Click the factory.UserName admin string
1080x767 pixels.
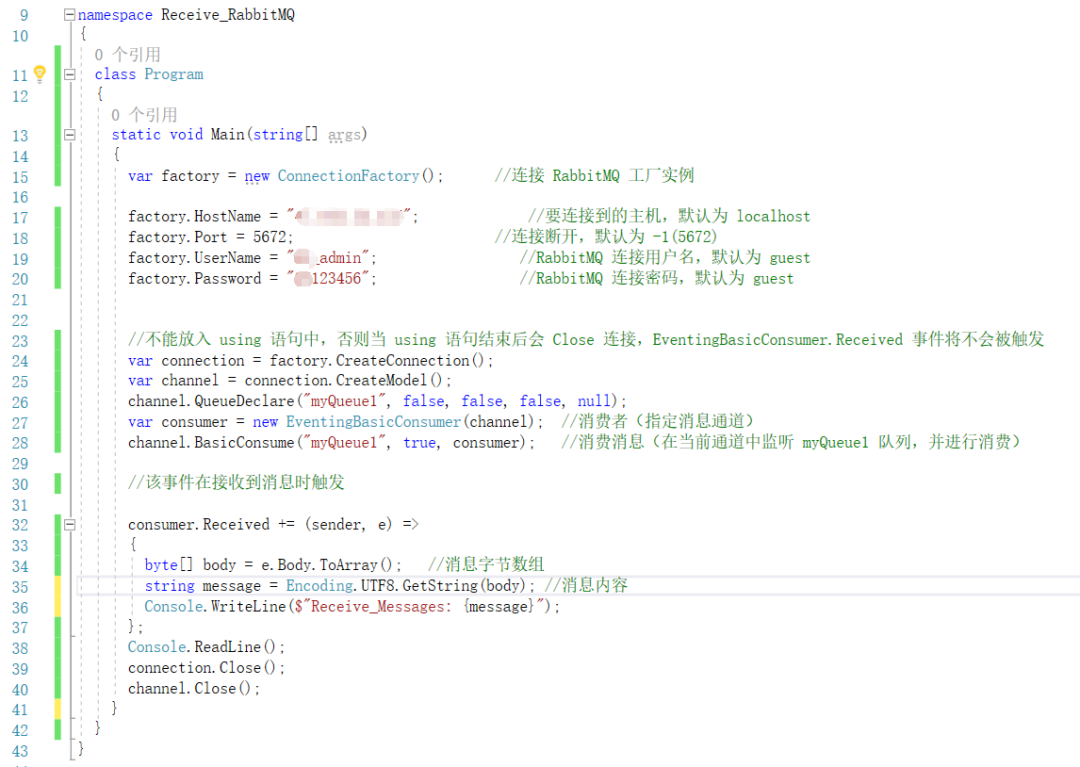[330, 258]
